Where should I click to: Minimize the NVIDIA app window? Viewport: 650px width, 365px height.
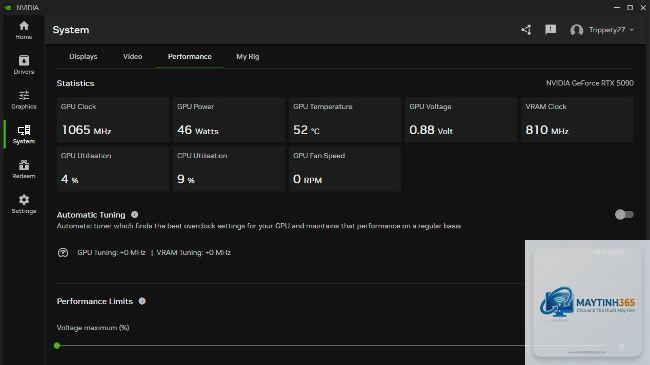616,7
